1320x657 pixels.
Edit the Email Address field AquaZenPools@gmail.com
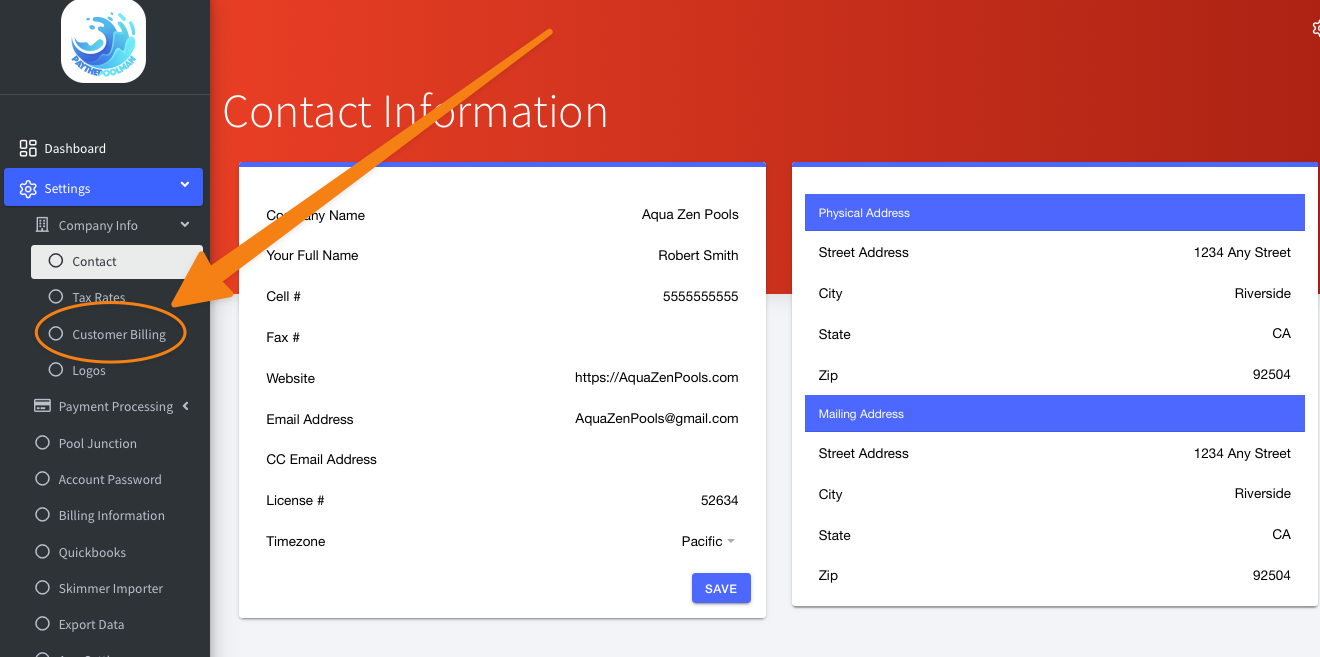pos(656,419)
